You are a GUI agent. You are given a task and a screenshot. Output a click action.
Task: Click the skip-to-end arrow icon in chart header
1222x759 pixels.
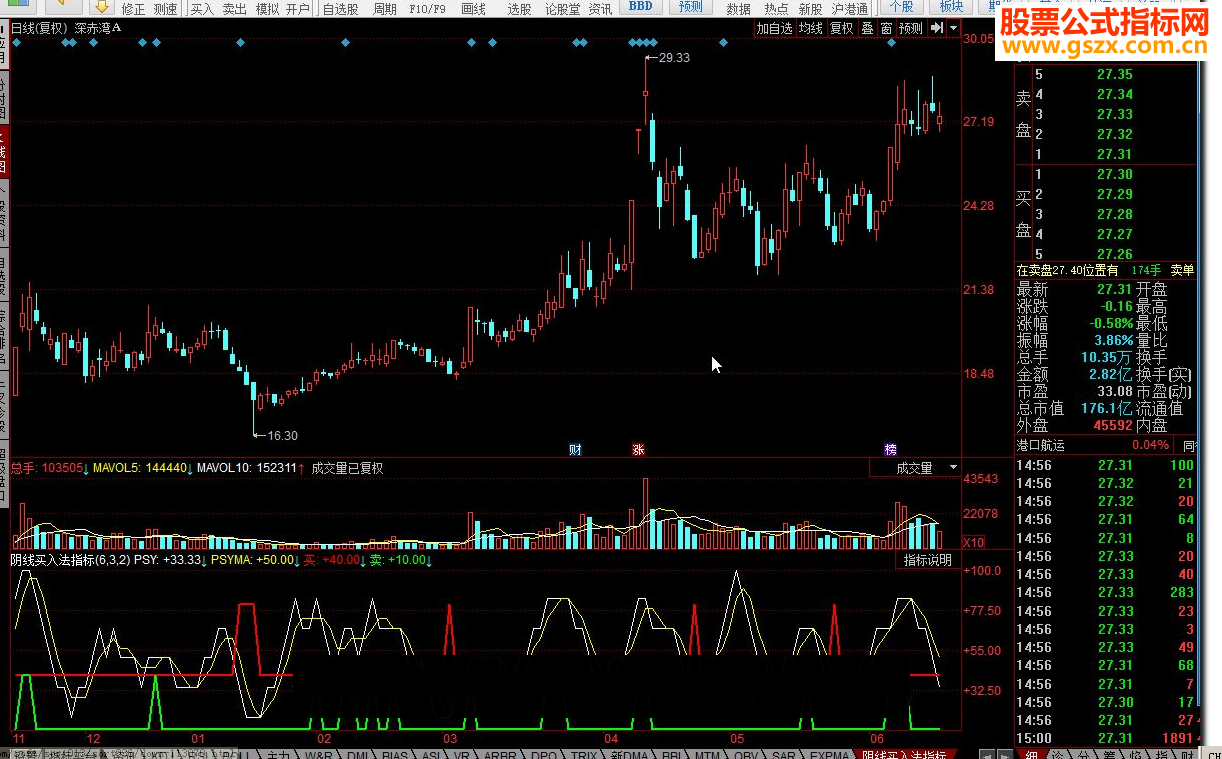click(x=936, y=28)
